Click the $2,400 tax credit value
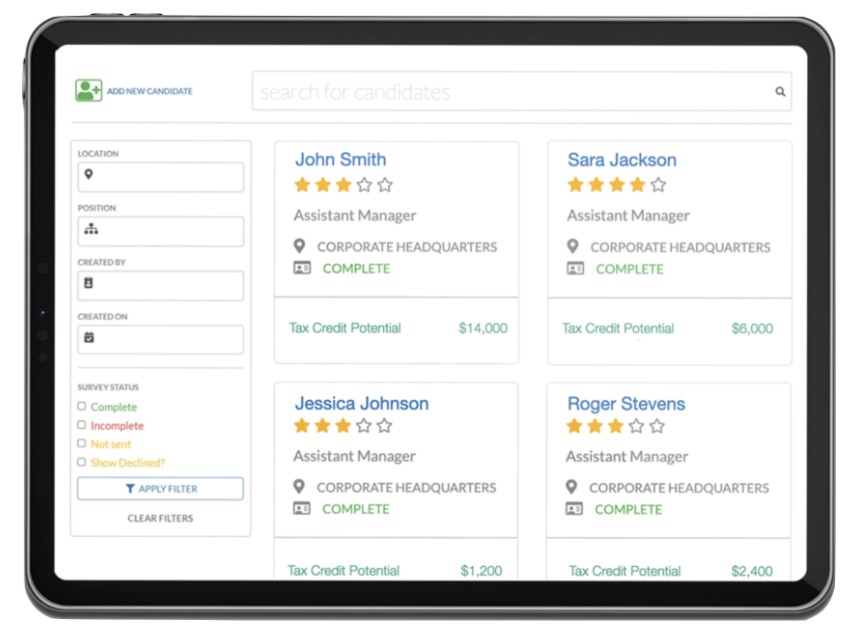 (x=752, y=571)
